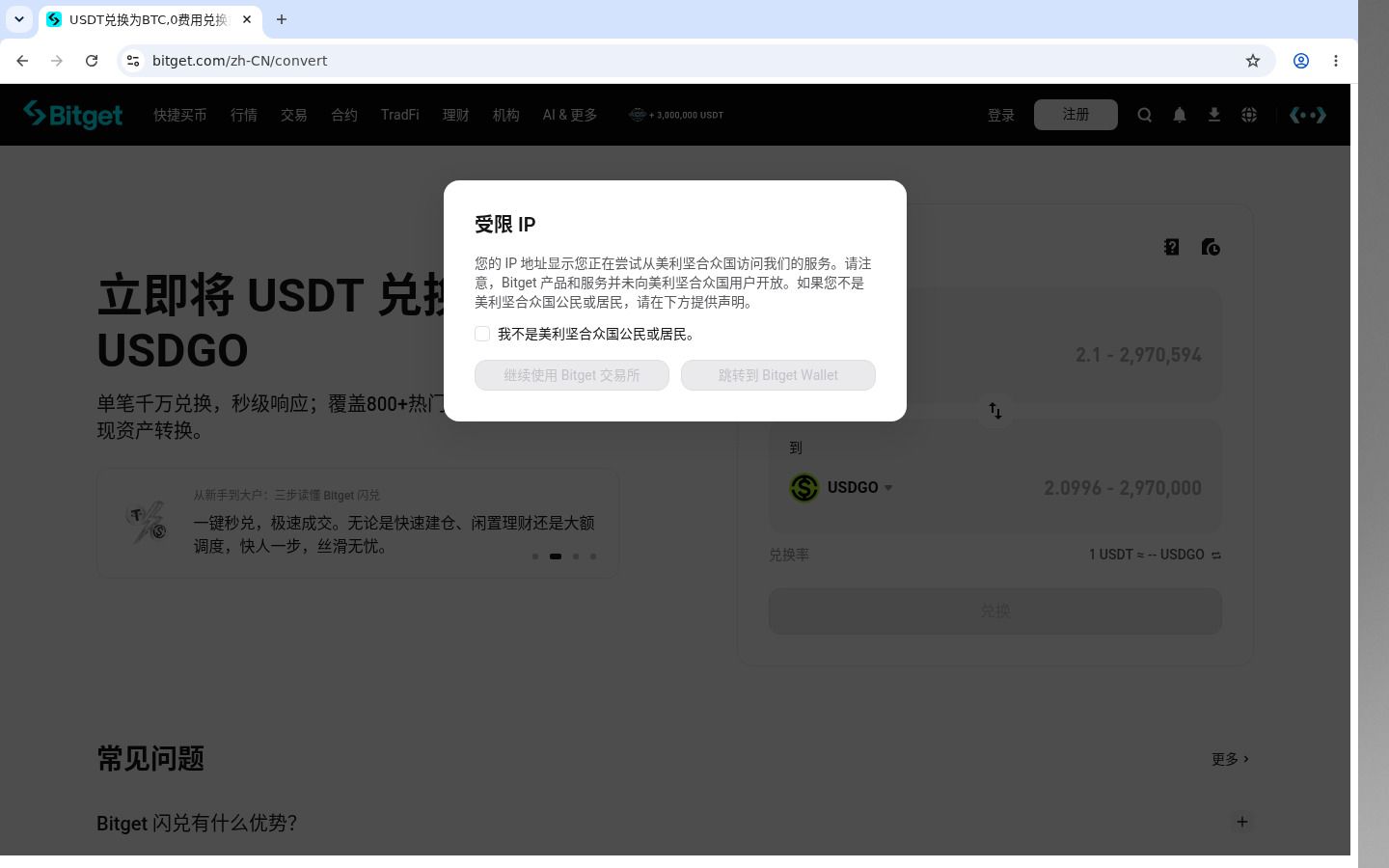Check 我不是美利坚合众国公民或居民 checkbox
Image resolution: width=1389 pixels, height=868 pixels.
tap(482, 334)
